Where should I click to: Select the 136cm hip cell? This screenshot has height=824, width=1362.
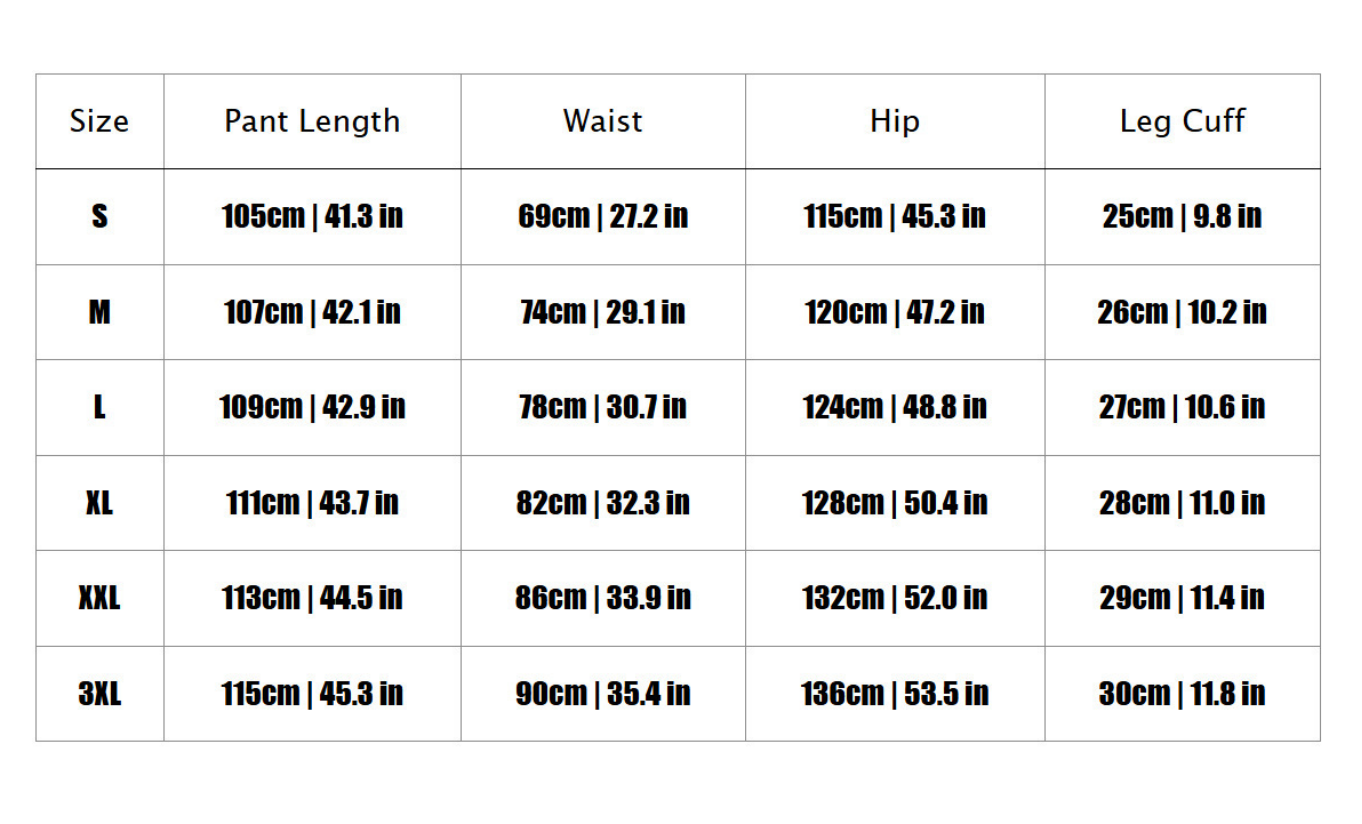click(x=894, y=693)
